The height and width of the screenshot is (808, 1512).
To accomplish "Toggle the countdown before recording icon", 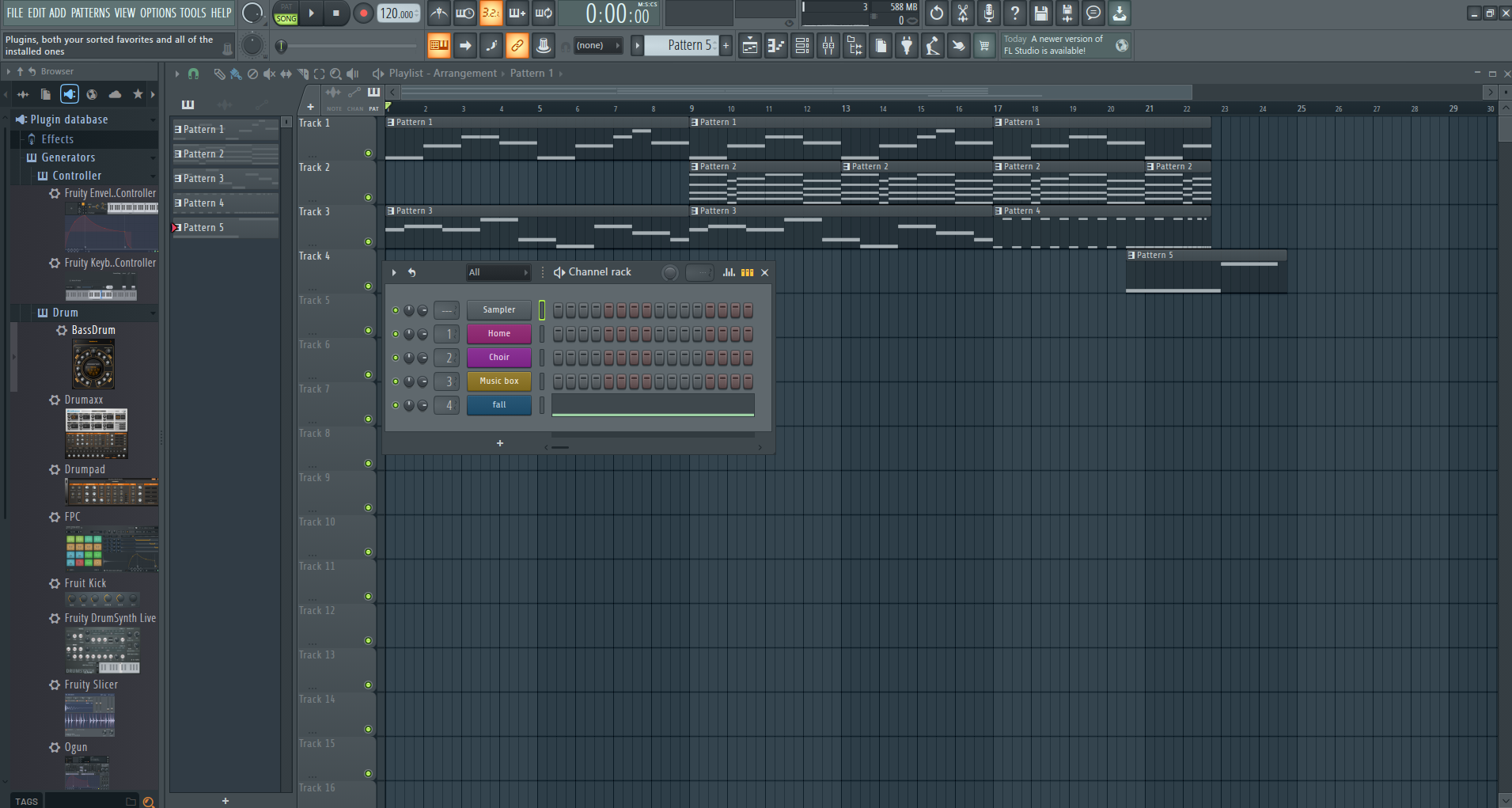I will tap(491, 13).
